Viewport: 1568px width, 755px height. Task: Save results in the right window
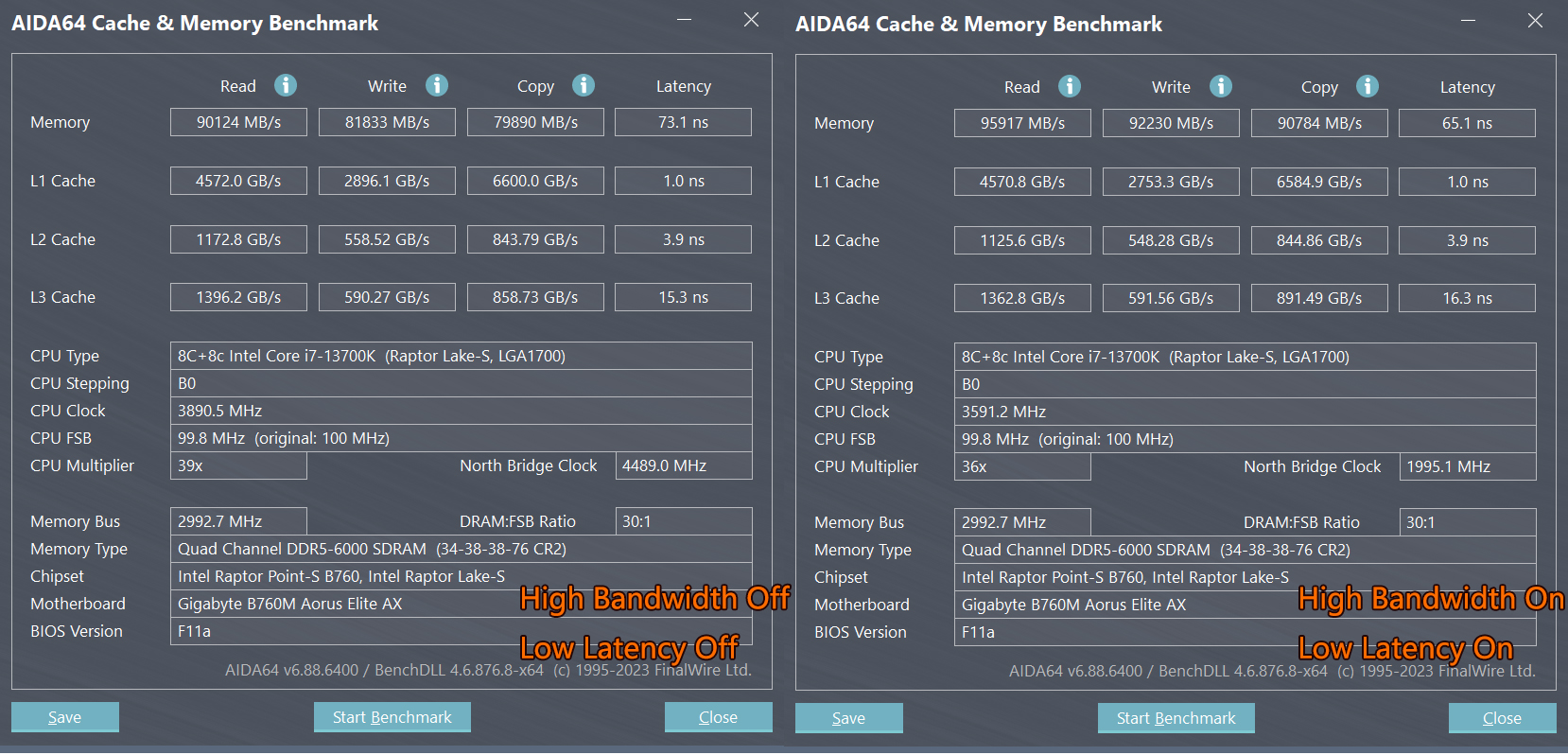[849, 718]
